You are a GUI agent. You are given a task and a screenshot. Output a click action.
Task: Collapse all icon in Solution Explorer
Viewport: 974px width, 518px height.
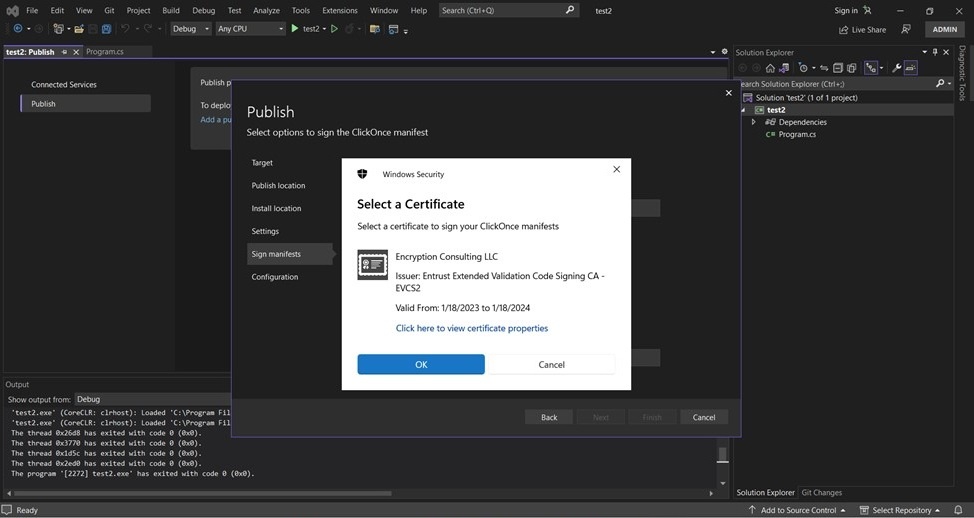(x=838, y=68)
